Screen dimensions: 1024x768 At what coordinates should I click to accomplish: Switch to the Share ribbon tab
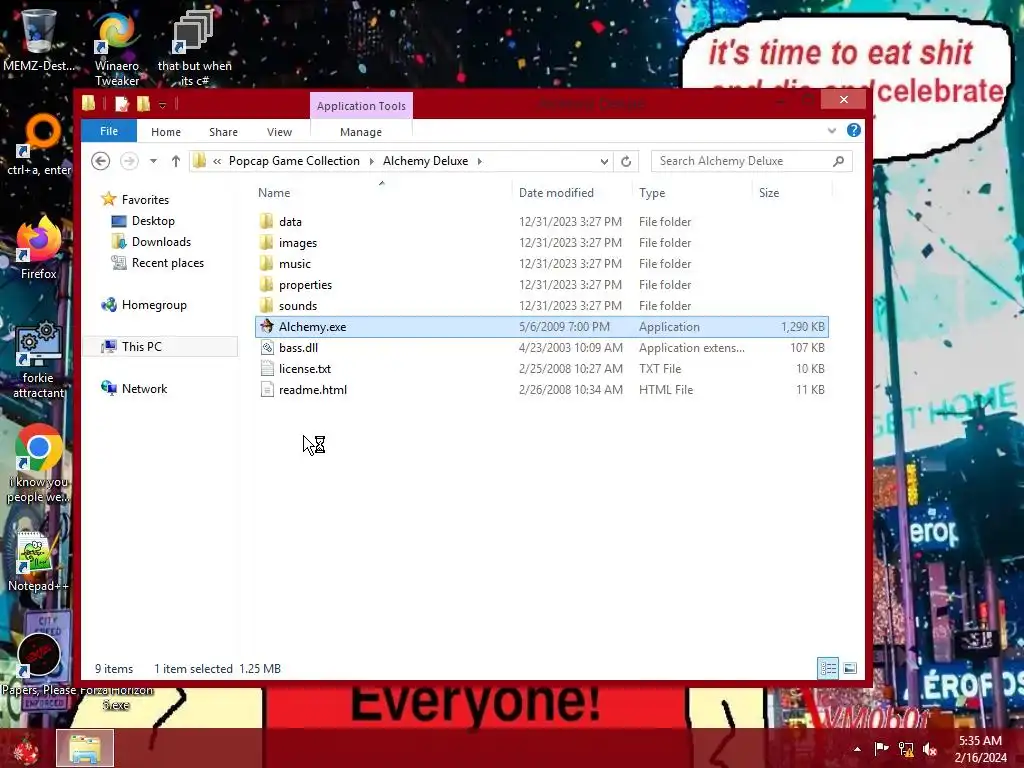(223, 132)
